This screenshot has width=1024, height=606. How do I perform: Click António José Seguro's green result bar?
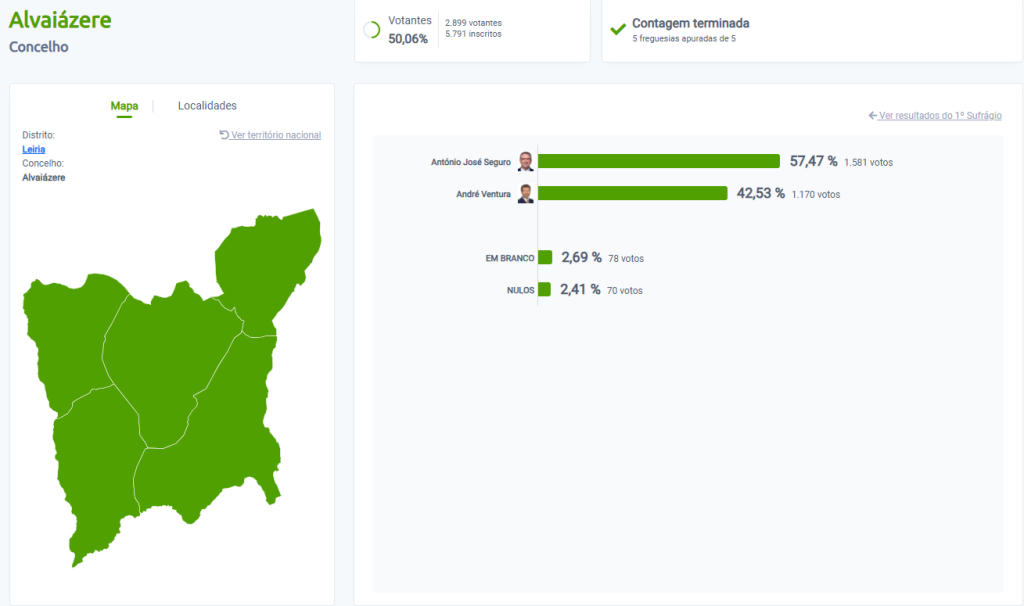click(659, 161)
